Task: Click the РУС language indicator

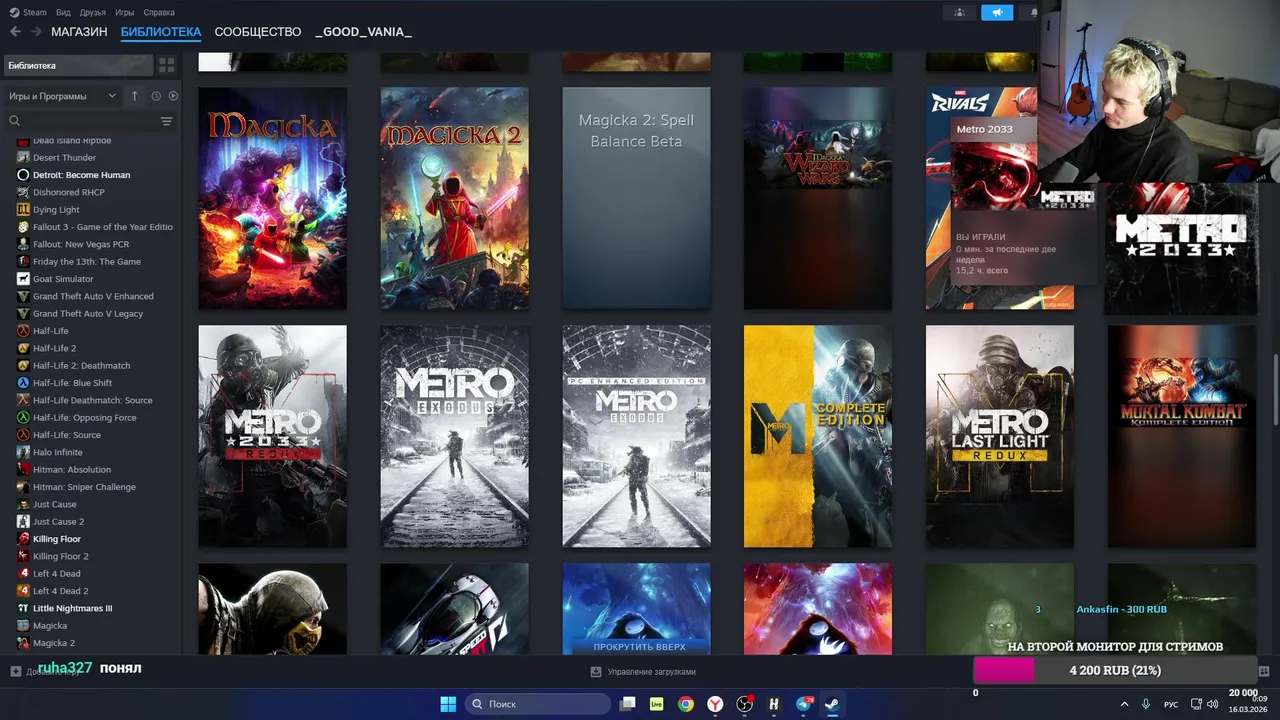Action: (1171, 704)
